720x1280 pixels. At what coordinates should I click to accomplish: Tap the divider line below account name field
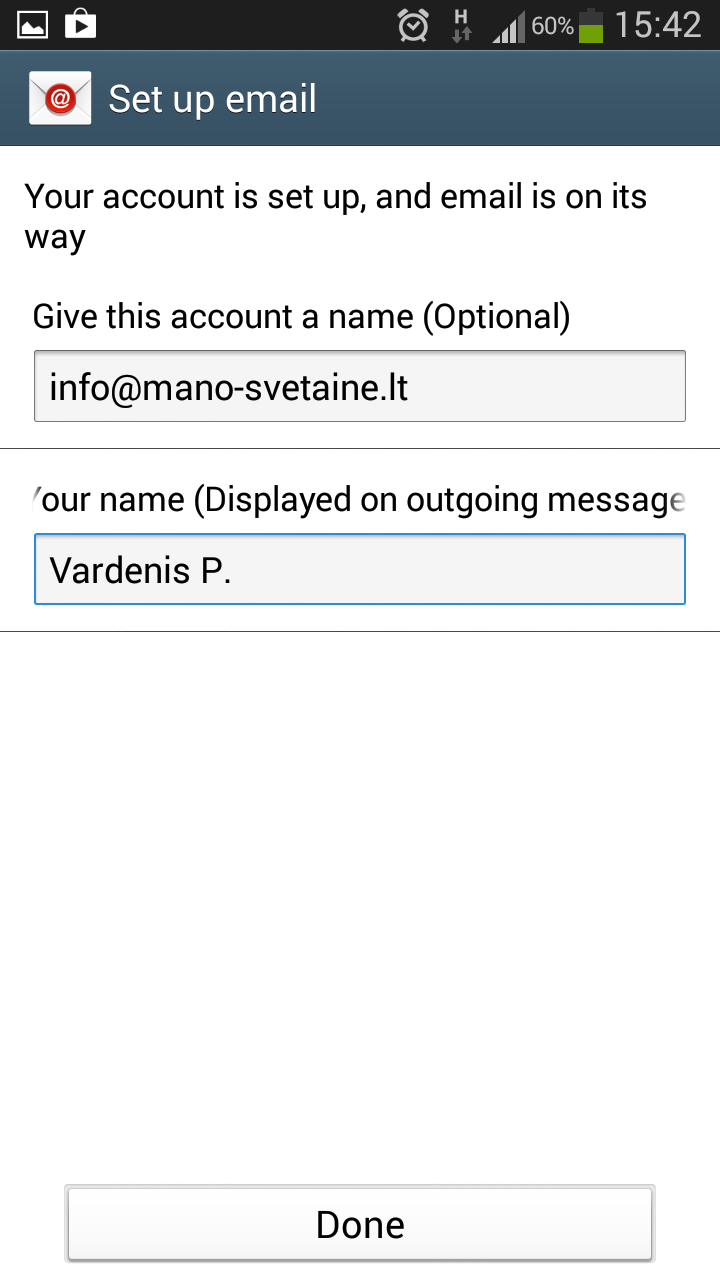(360, 449)
